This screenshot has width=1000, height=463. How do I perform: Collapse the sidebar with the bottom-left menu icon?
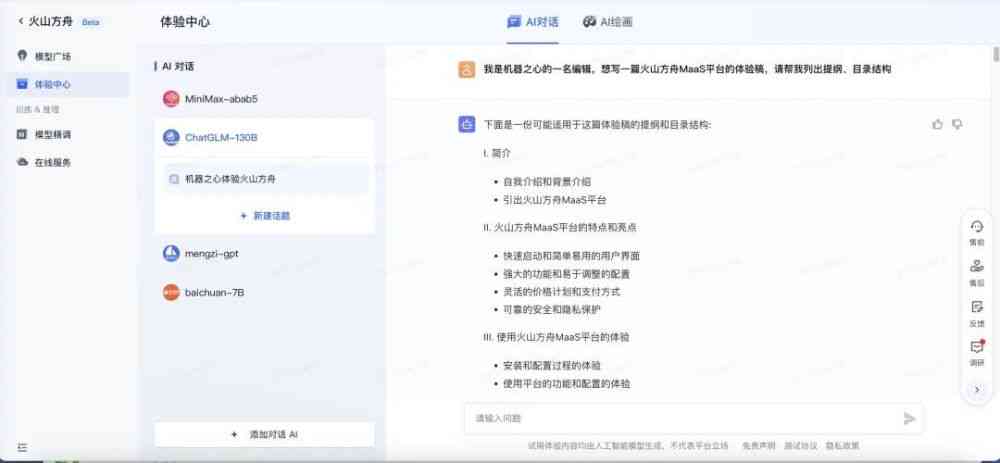[22, 448]
